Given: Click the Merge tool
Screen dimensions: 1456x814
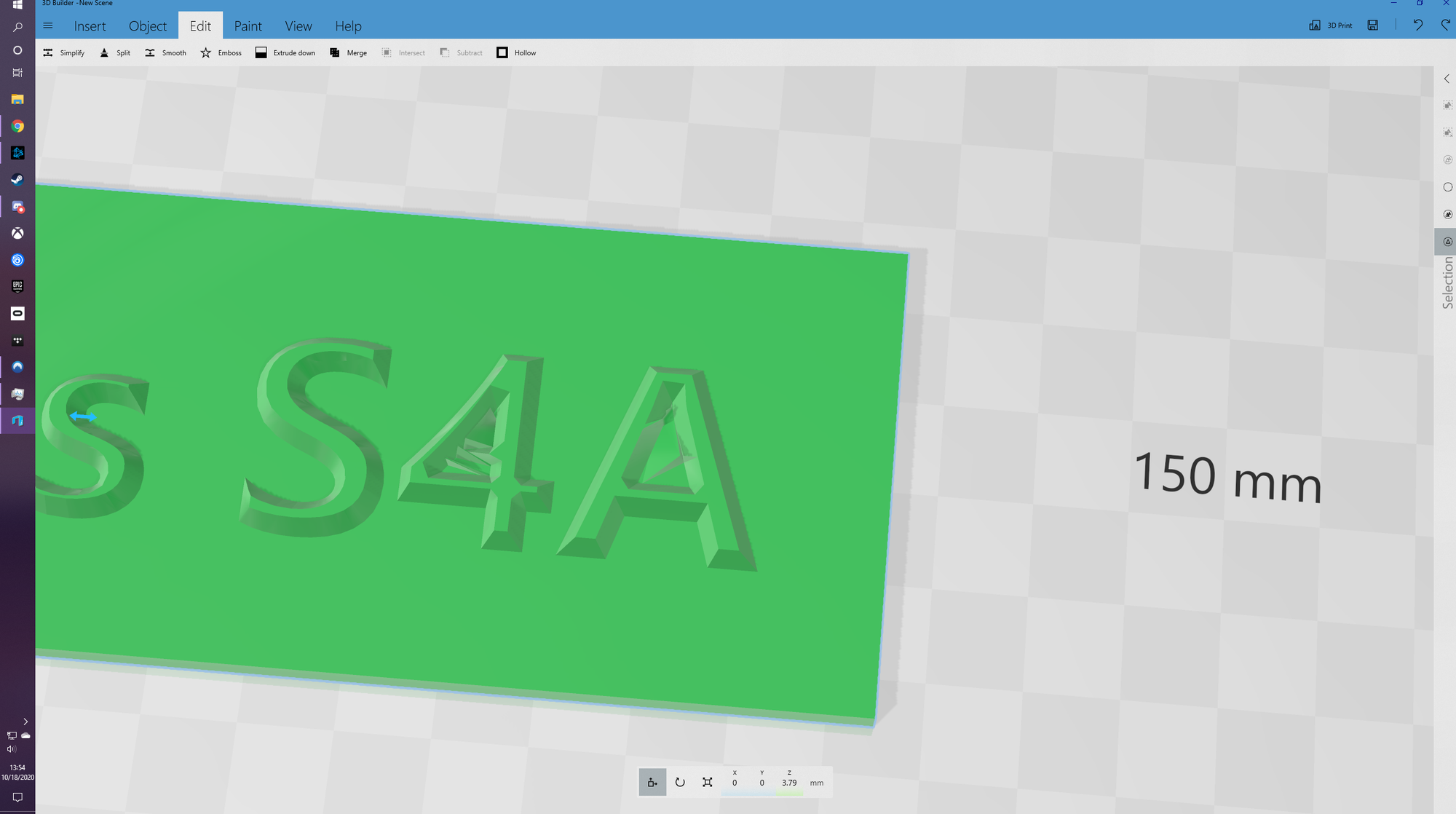Looking at the screenshot, I should pyautogui.click(x=349, y=52).
